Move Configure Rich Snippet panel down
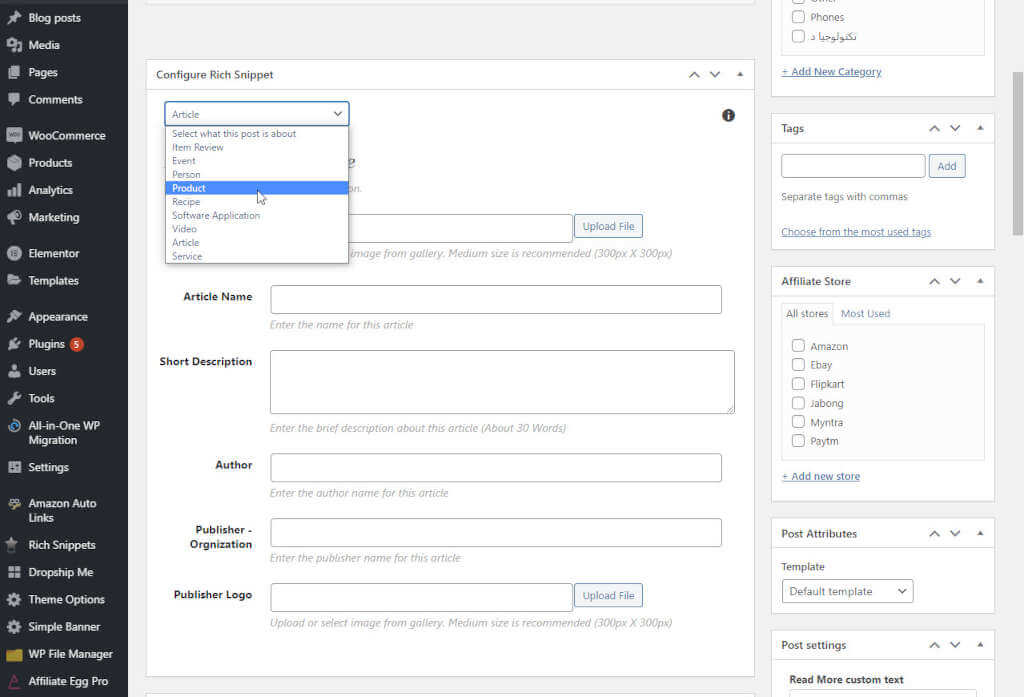The width and height of the screenshot is (1024, 697). (x=715, y=75)
